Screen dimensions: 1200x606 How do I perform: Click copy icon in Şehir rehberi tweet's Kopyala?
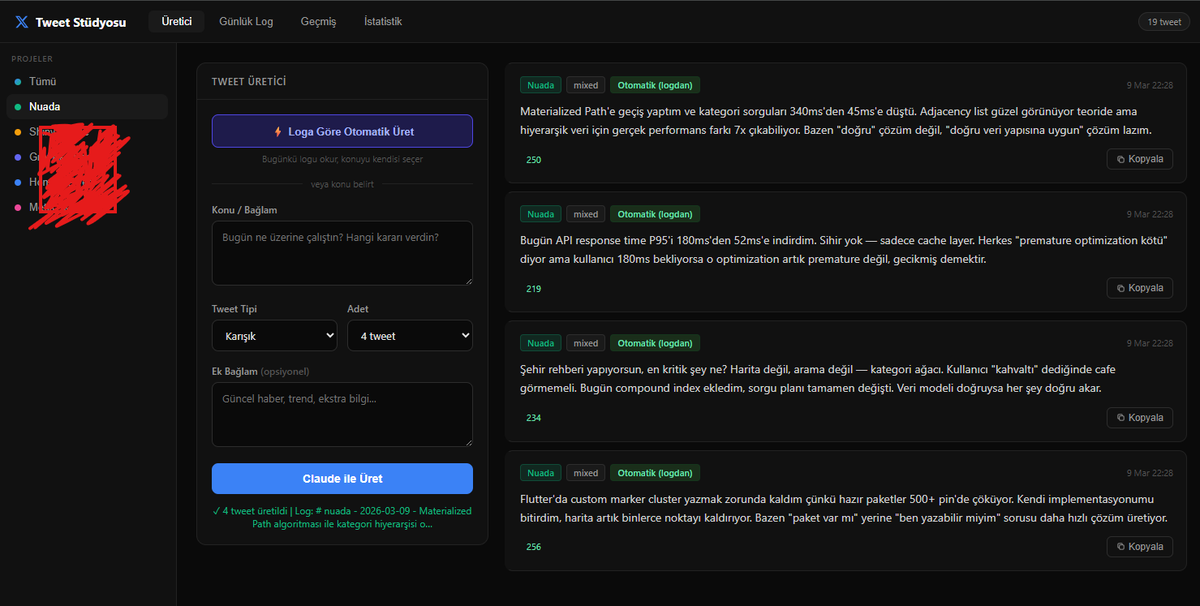tap(1121, 417)
